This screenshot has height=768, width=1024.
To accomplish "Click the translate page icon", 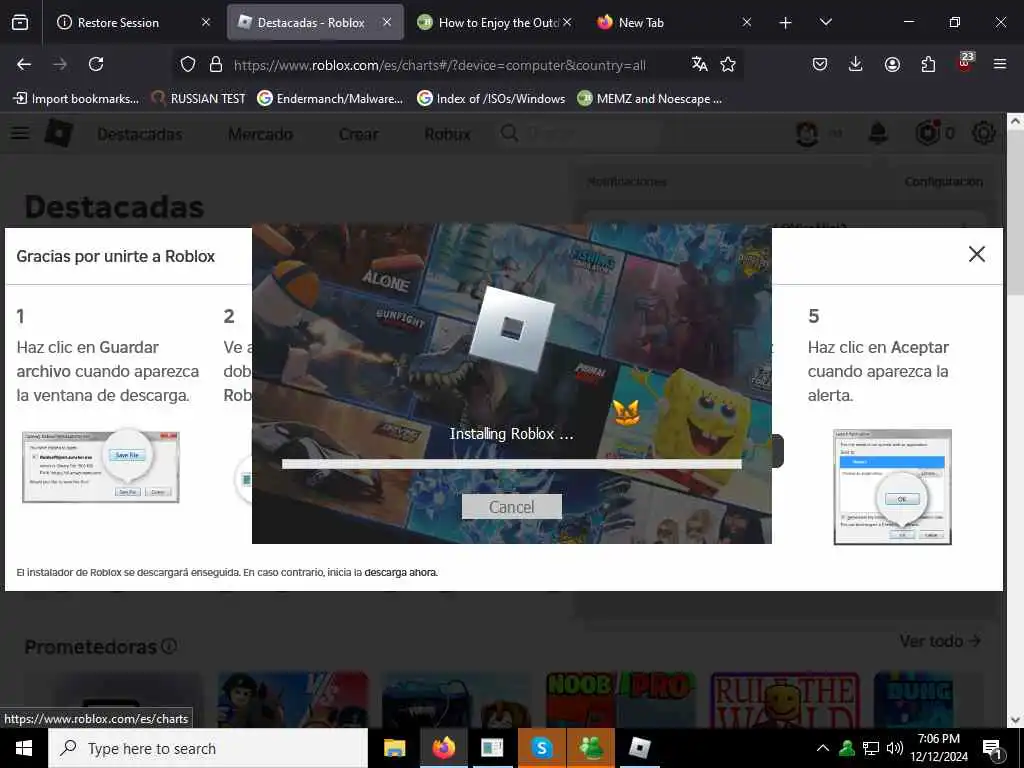I will tap(699, 64).
